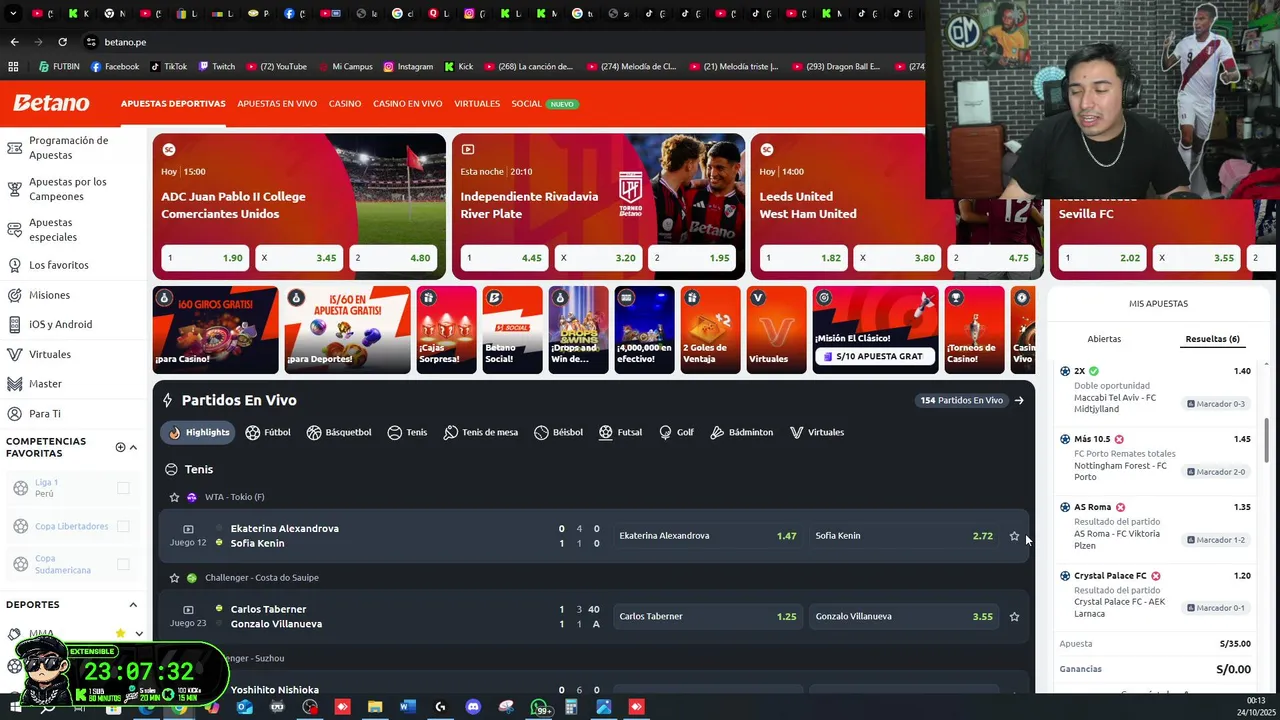Select the Futsal live filter
1280x720 pixels.
coord(620,432)
